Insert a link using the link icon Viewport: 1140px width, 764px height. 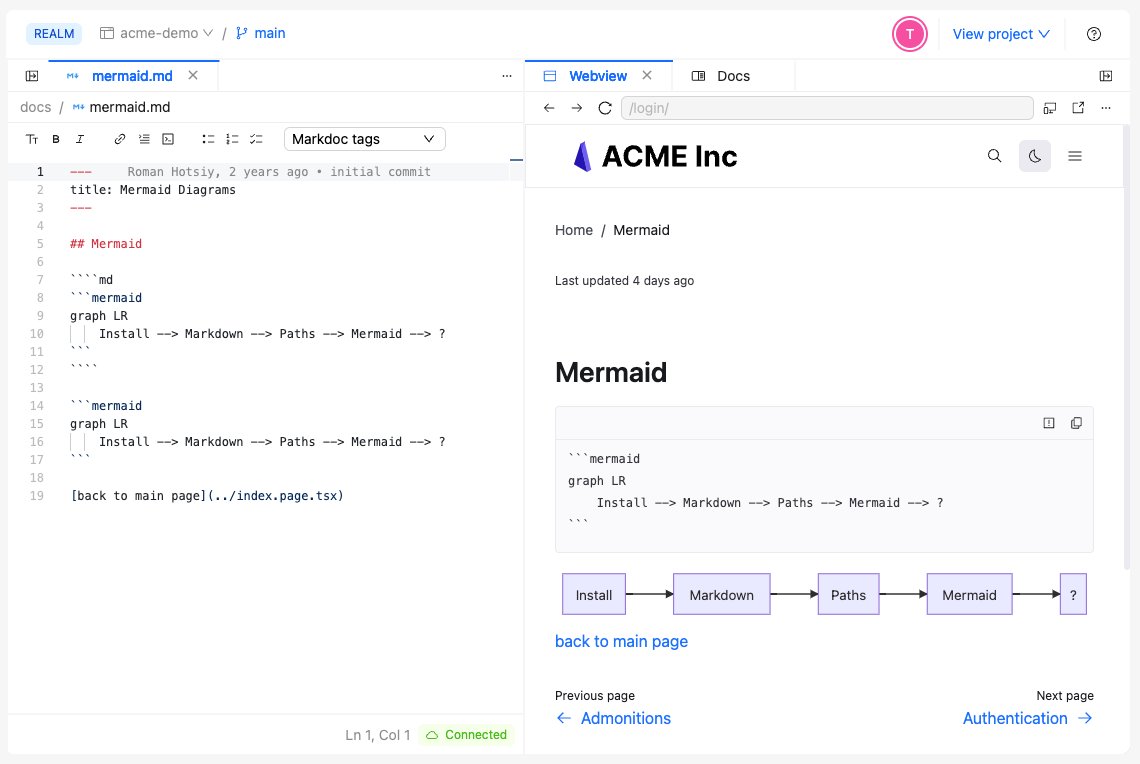120,139
